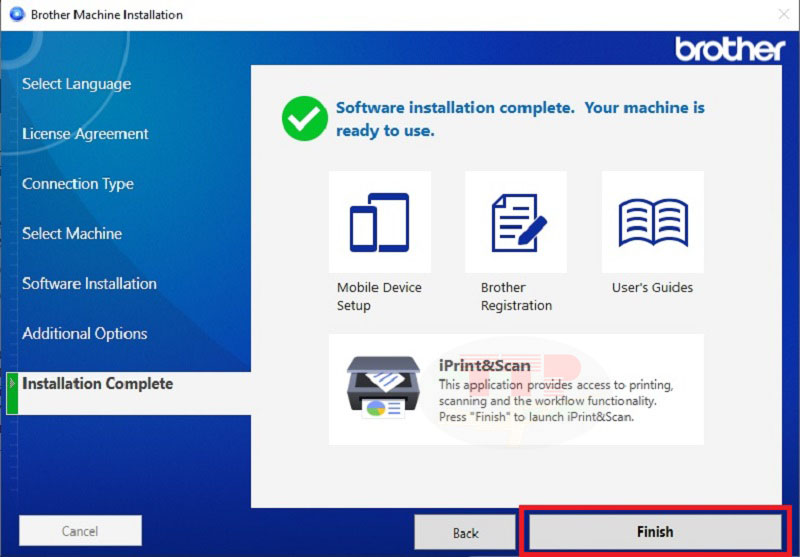This screenshot has width=800, height=557.
Task: Select the Connection Type step
Action: click(77, 184)
